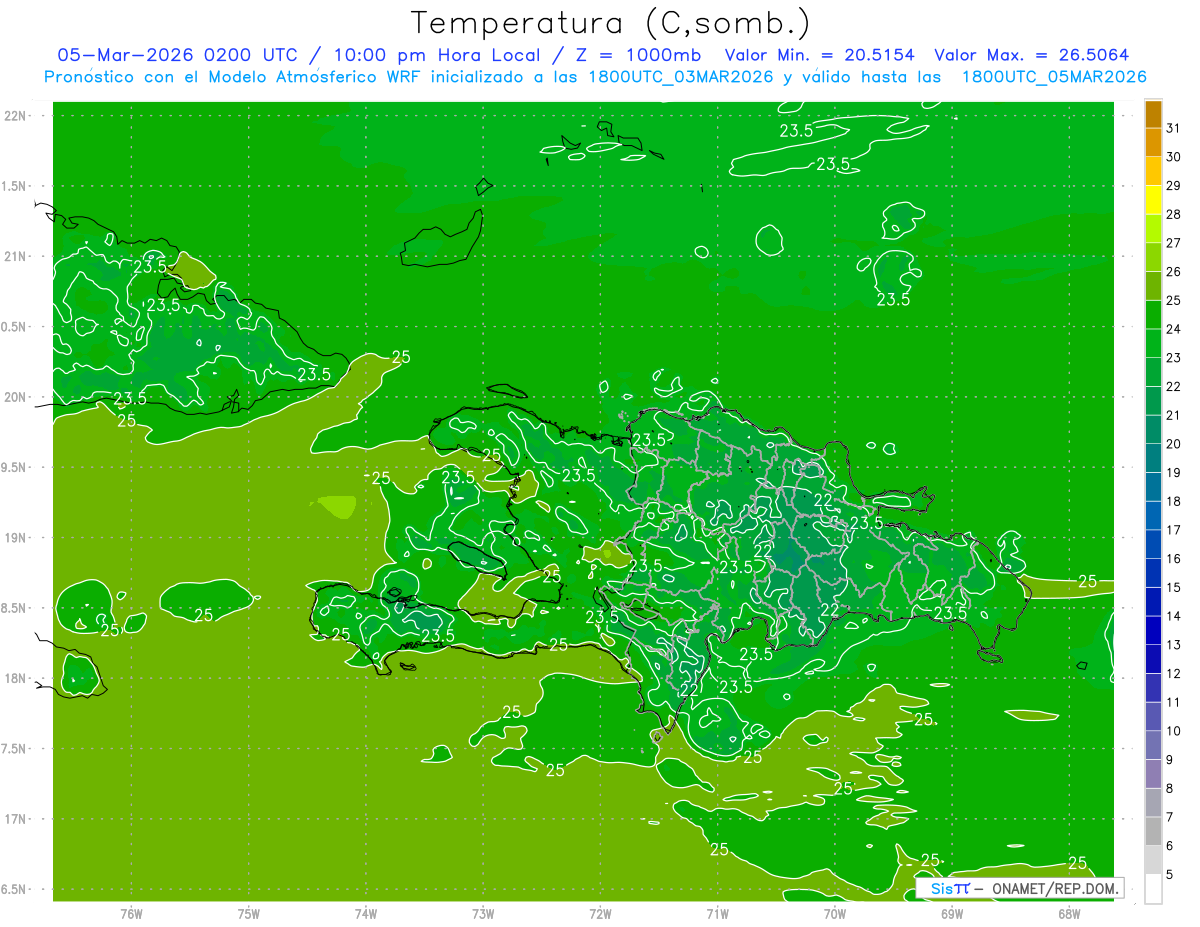Click the "17" label on color scale
This screenshot has height=927, width=1200.
coord(1174,530)
